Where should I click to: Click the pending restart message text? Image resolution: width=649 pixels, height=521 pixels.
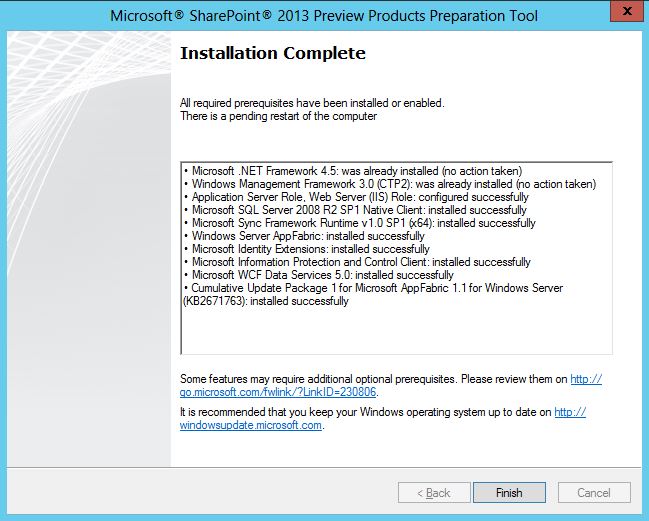tap(278, 116)
